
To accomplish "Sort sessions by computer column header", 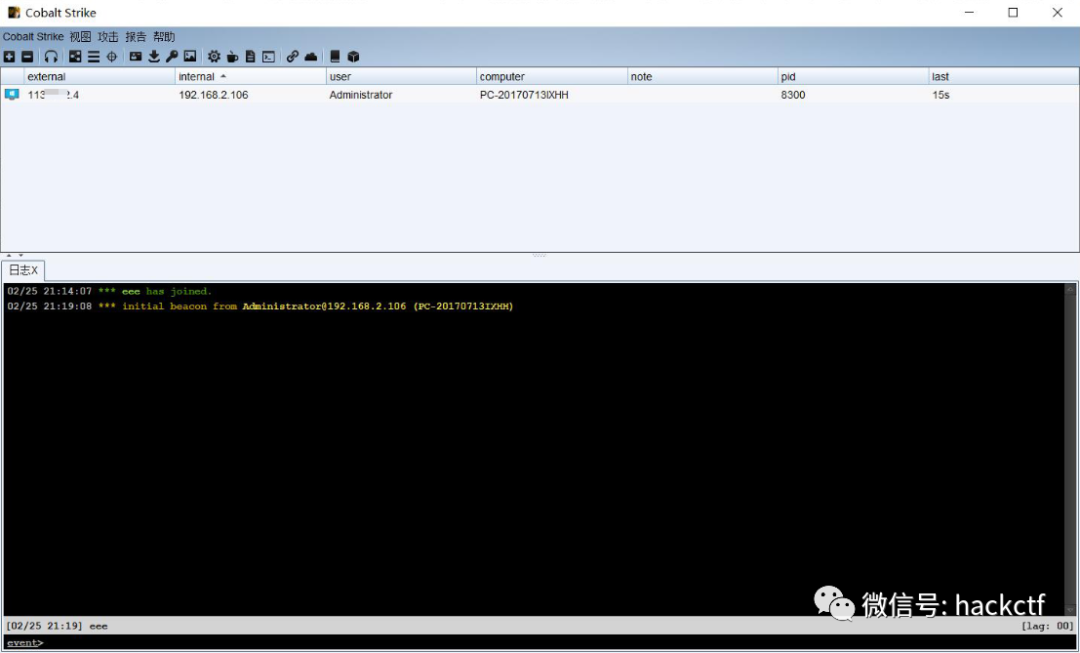I will tap(552, 76).
